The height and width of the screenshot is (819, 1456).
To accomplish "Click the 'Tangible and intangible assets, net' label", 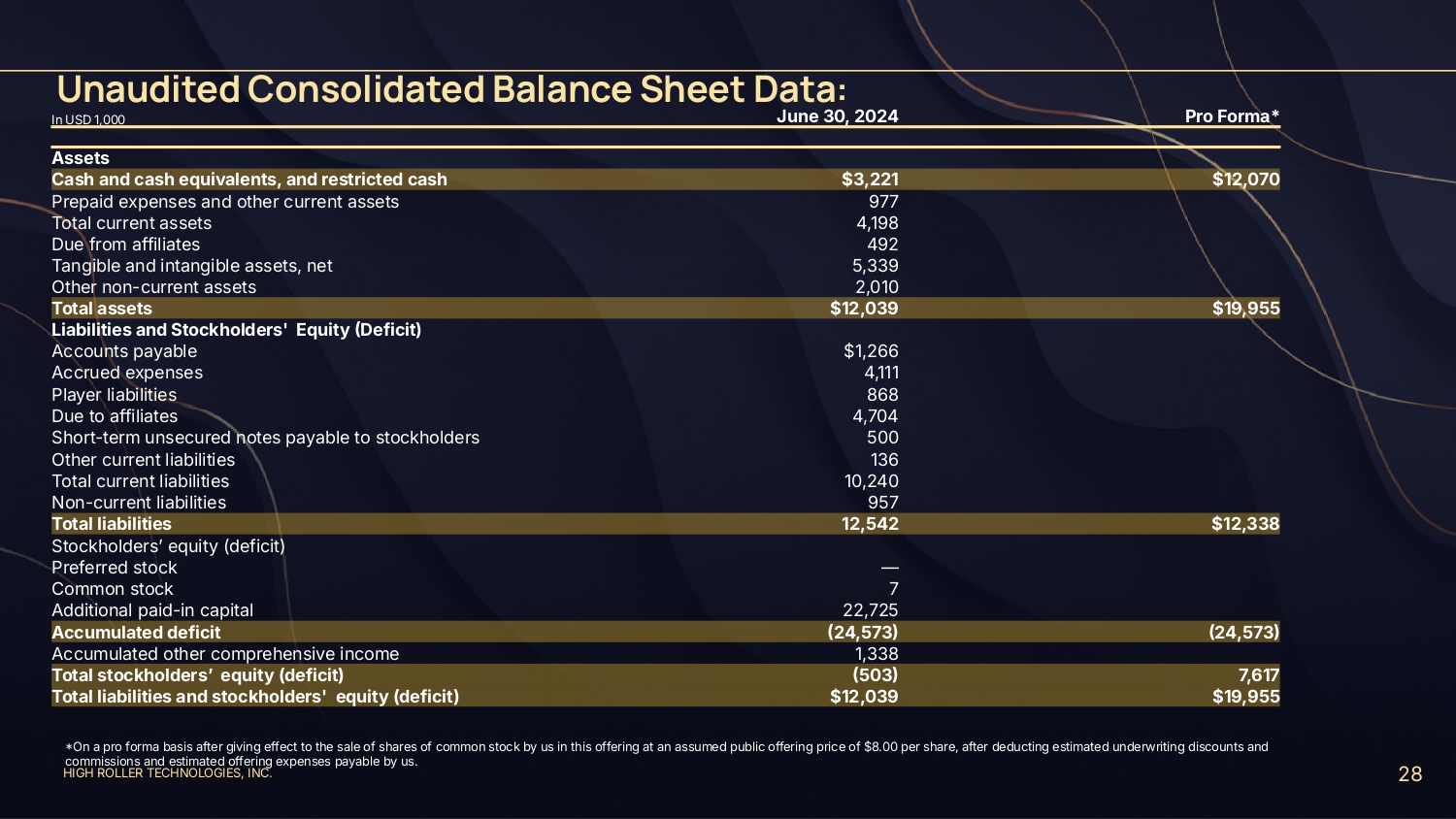I will (x=192, y=266).
